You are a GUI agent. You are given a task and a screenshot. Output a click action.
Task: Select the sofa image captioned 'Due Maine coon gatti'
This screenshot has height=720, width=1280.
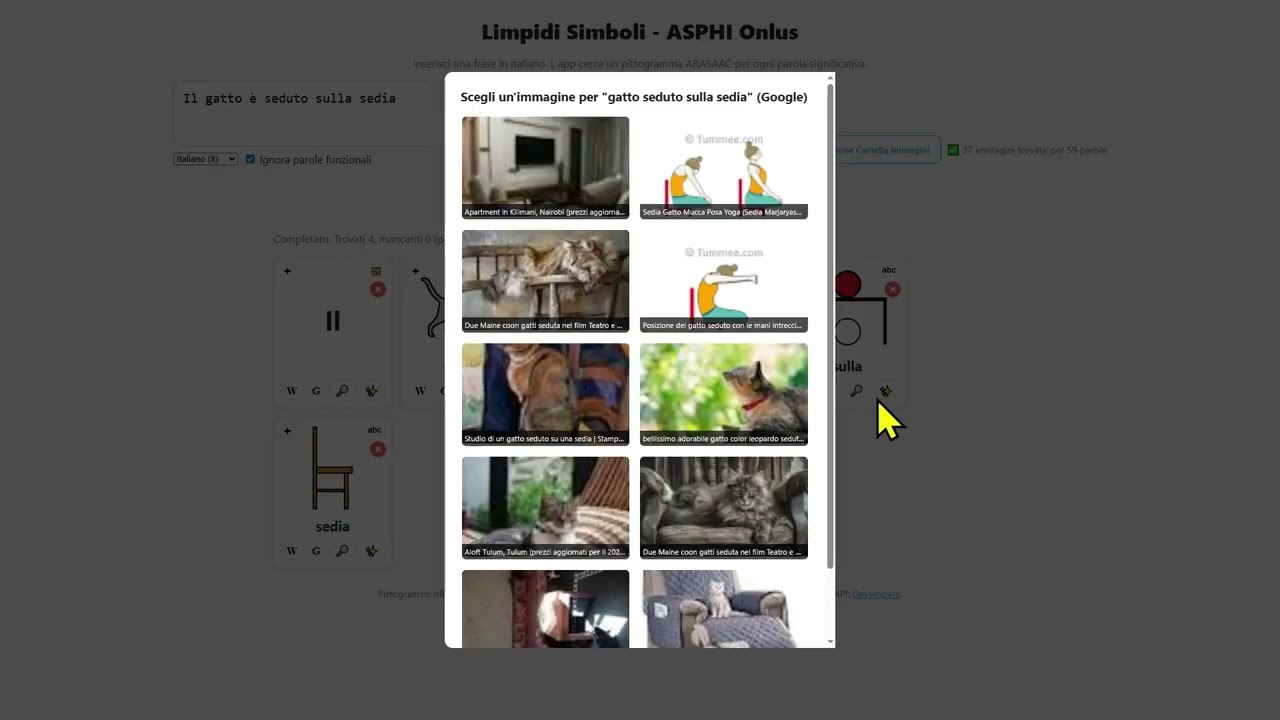(724, 508)
